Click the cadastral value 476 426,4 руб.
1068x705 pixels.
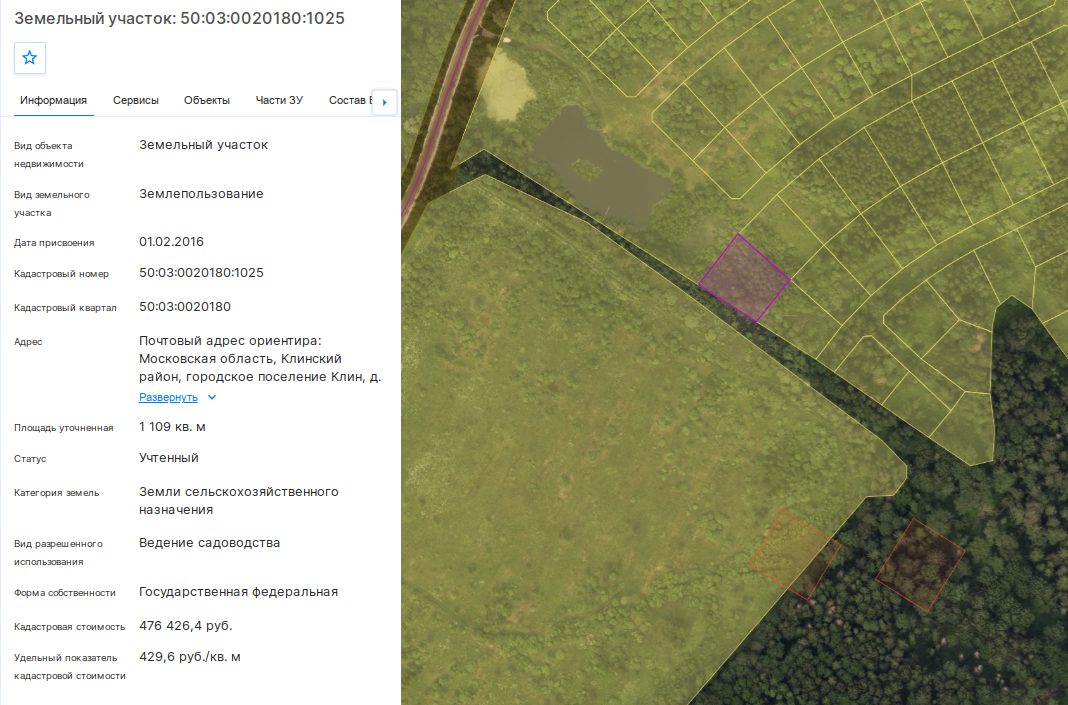point(185,626)
